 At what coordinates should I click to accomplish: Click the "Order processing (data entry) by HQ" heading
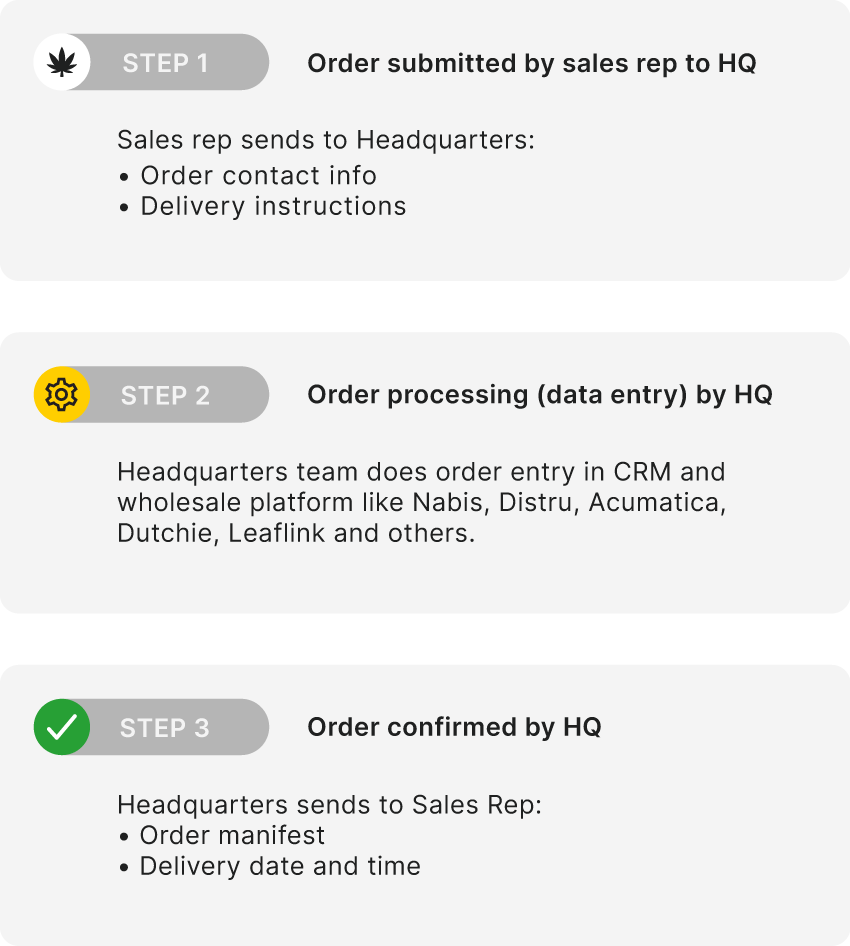tap(540, 395)
